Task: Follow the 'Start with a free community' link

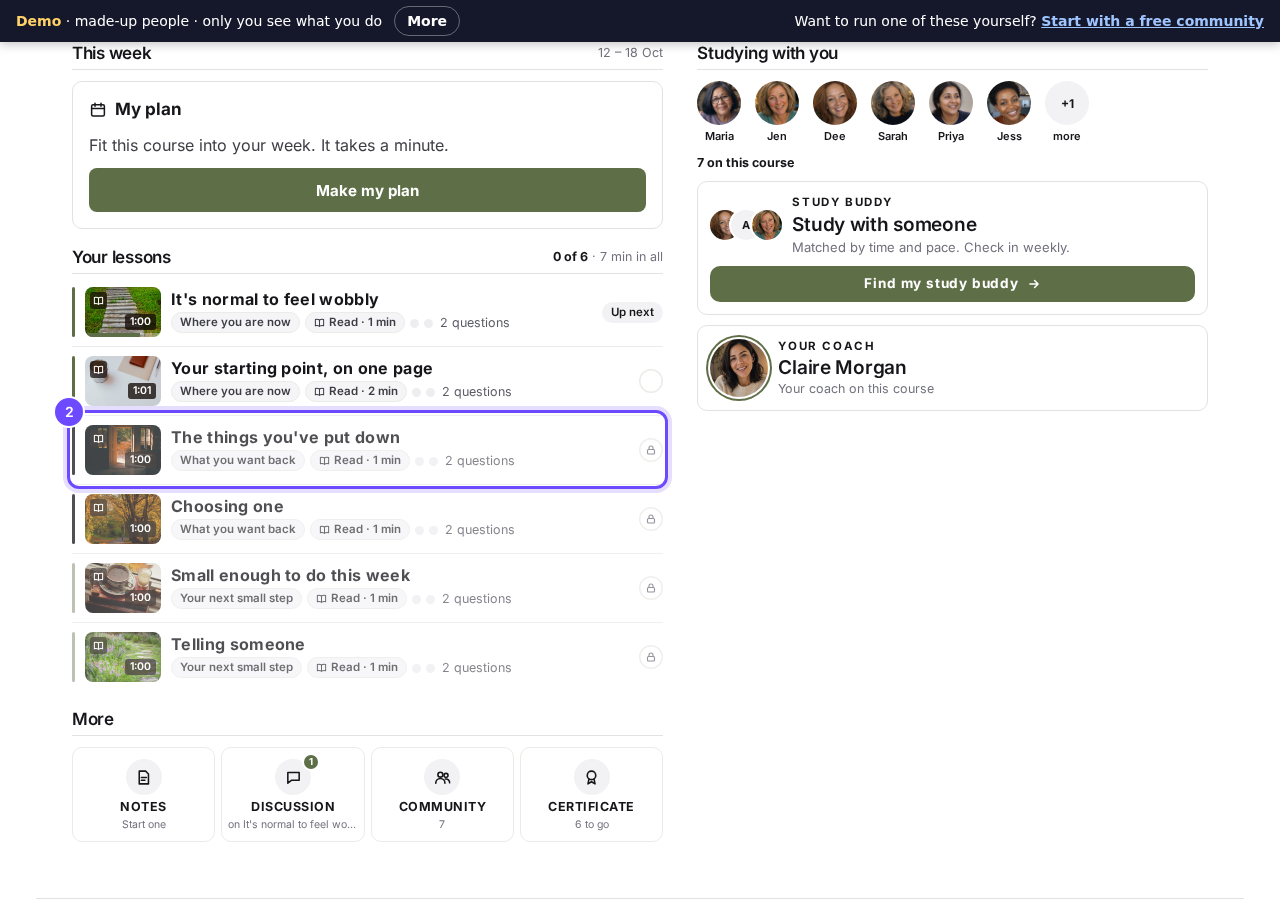Action: [1152, 21]
